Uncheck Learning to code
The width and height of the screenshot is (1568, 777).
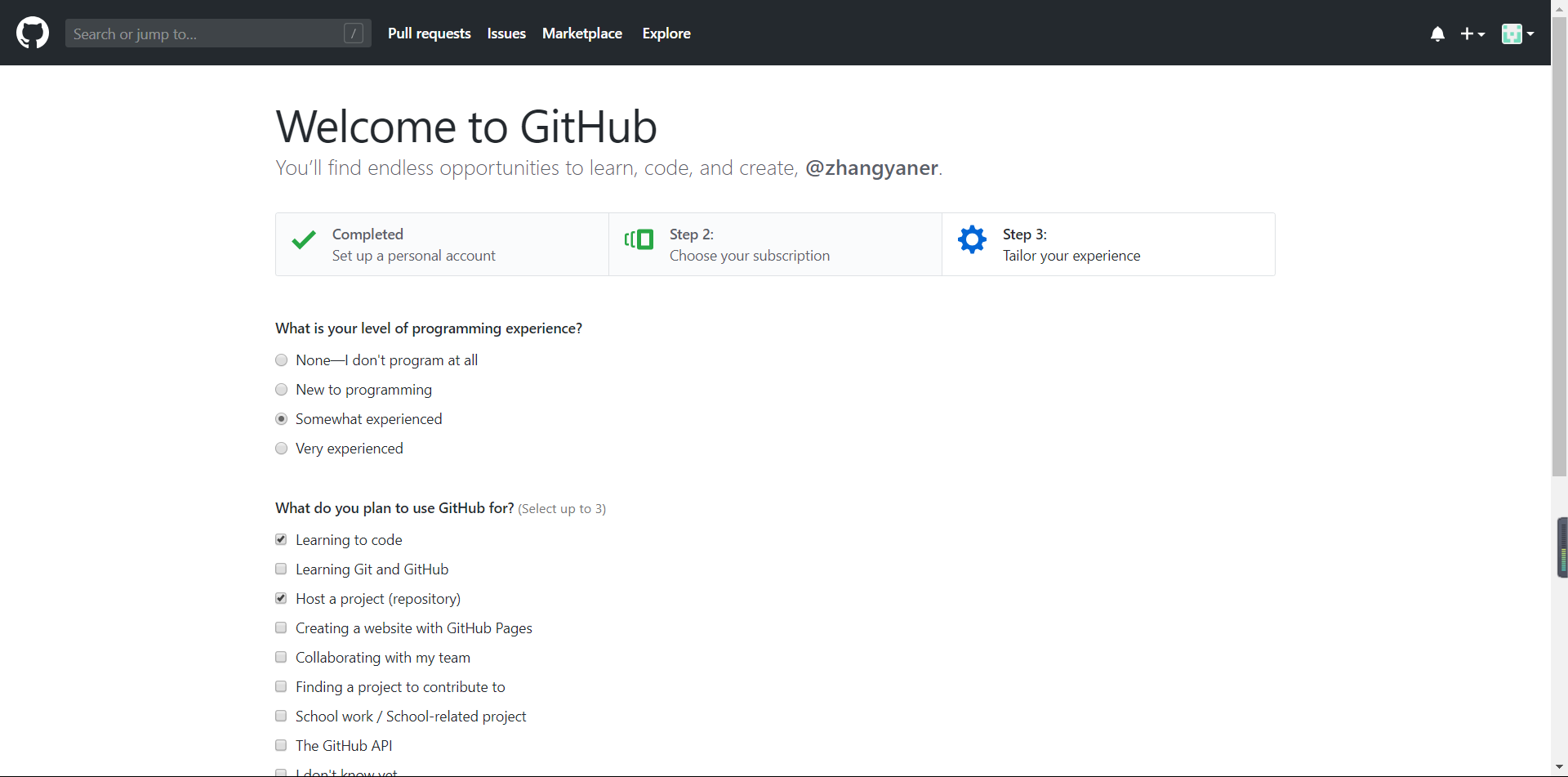(x=281, y=539)
